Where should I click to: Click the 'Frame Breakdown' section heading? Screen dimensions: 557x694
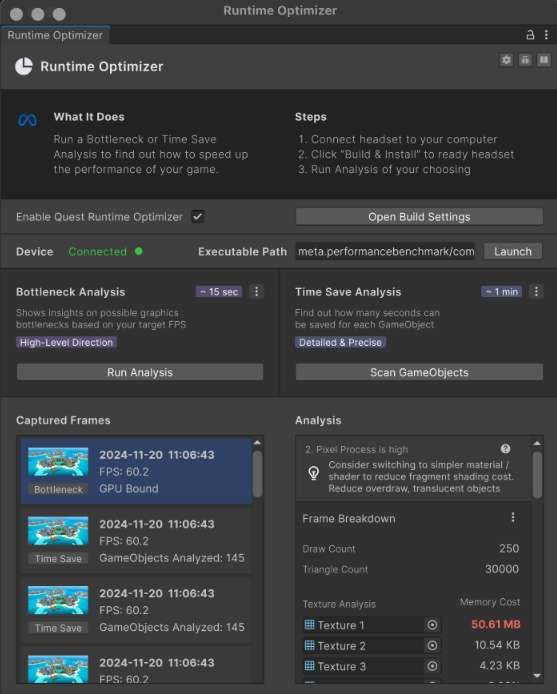(348, 518)
